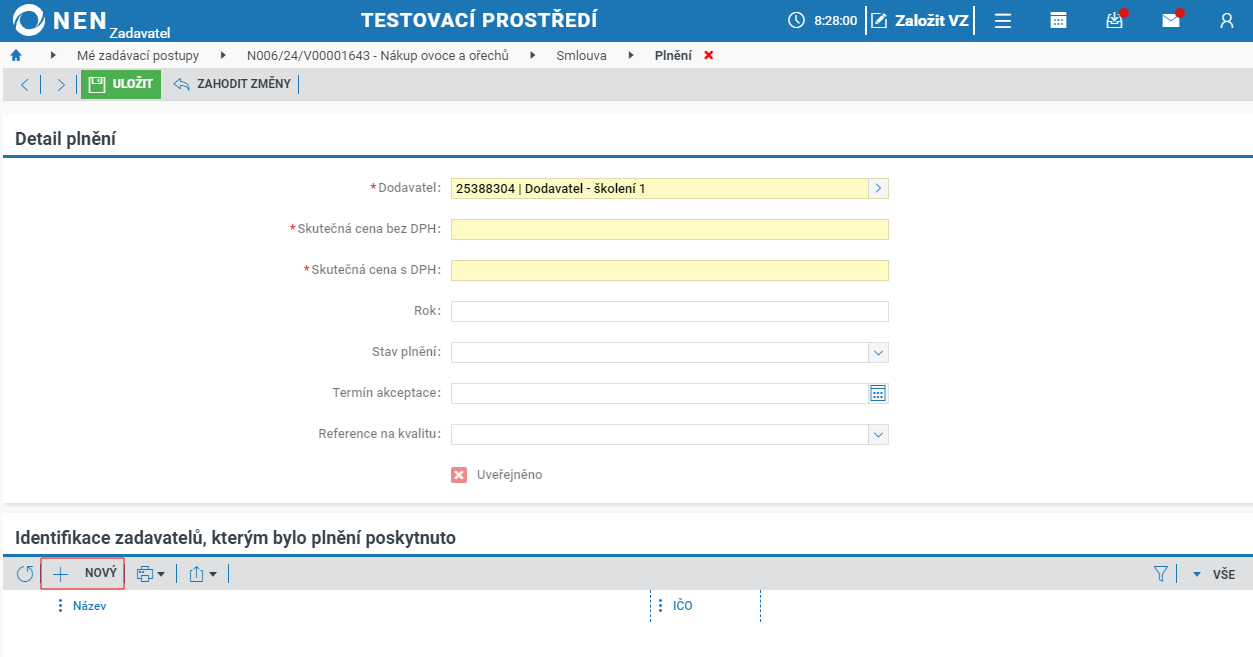Go to the home page icon
Viewport: 1253px width, 657px height.
(16, 55)
